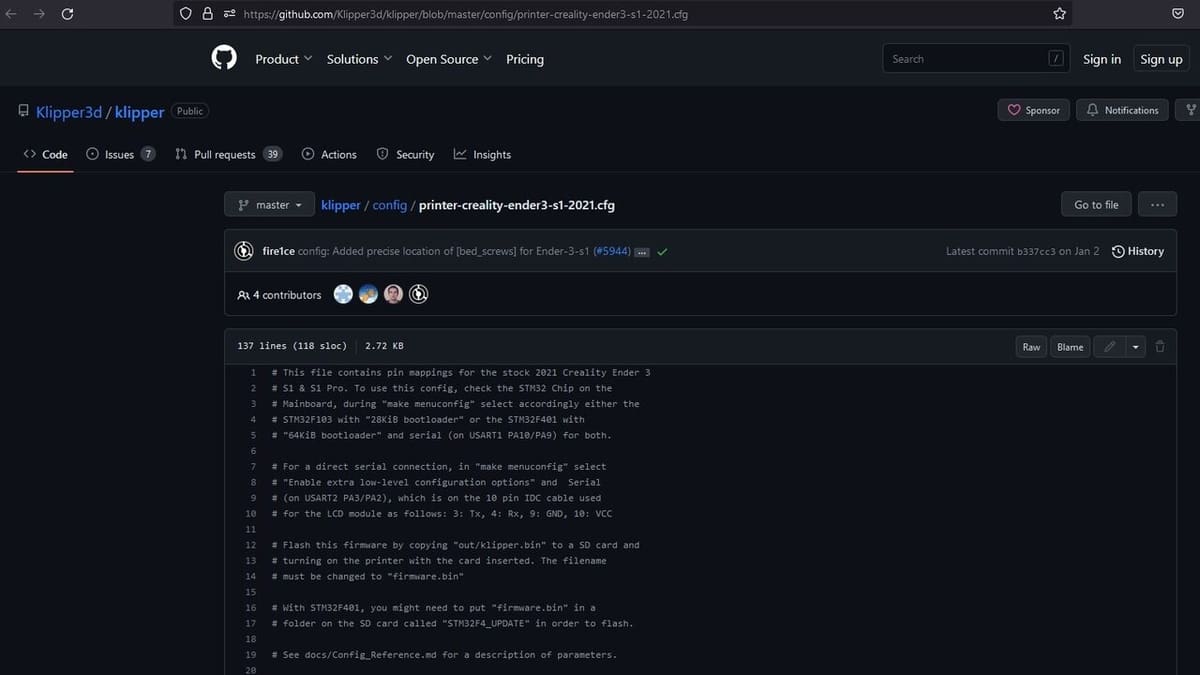This screenshot has width=1200, height=675.
Task: Switch to the Insights tab
Action: 482,154
